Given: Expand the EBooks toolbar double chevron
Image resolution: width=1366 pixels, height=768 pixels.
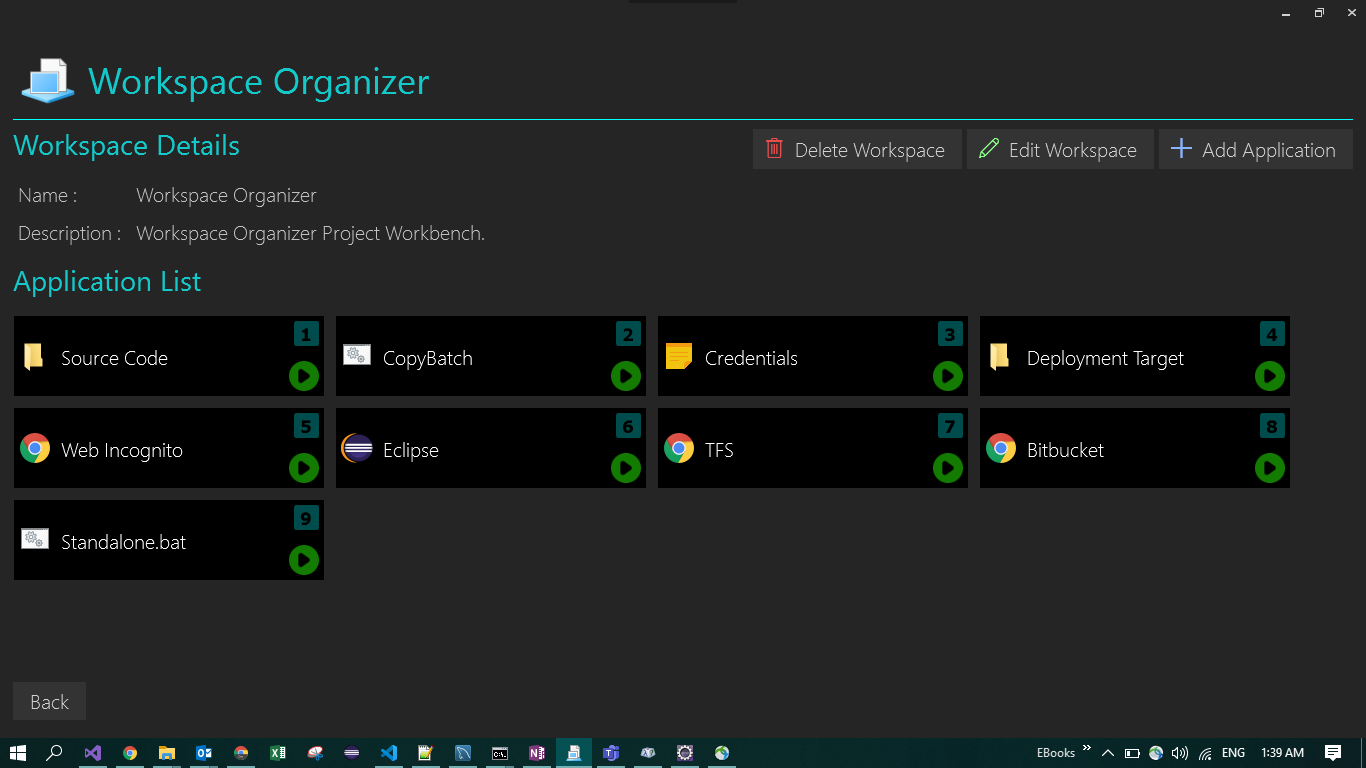Looking at the screenshot, I should point(1087,748).
